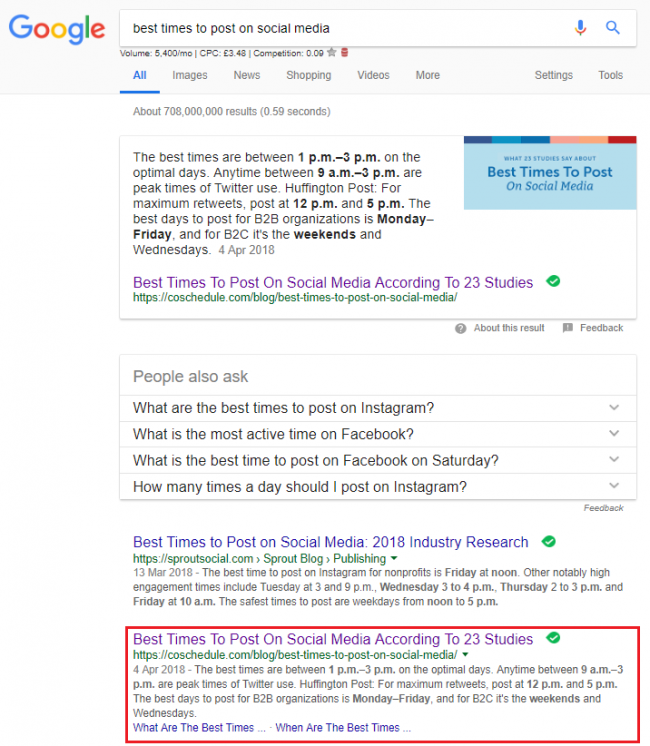The width and height of the screenshot is (650, 746).
Task: Click Feedback link under featured snippet
Action: (x=601, y=328)
